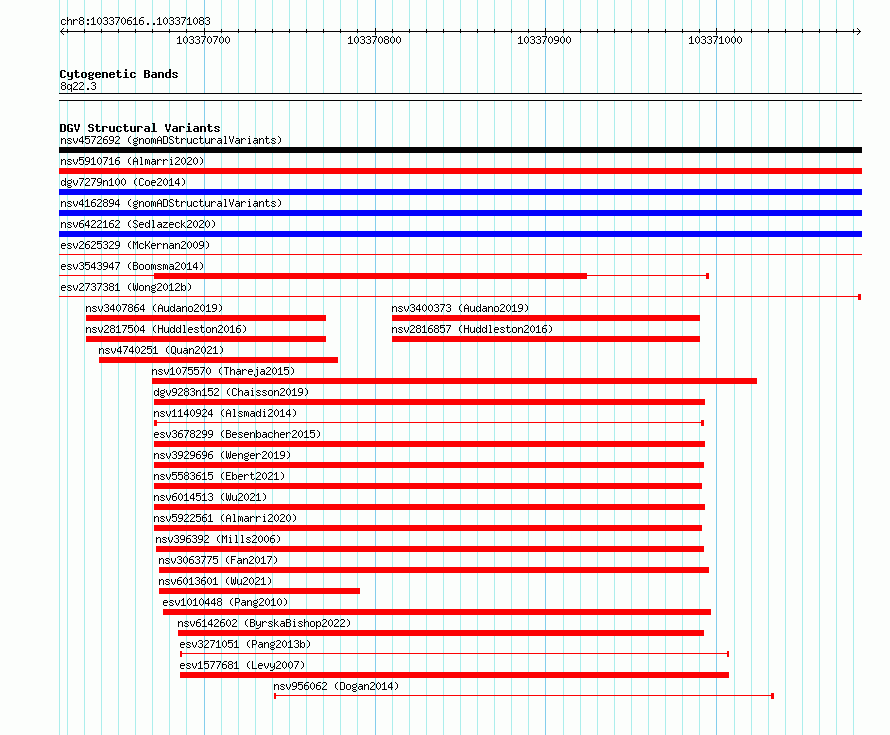The height and width of the screenshot is (735, 890).
Task: Click the chr8:103370616..103371083 region label
Action: pyautogui.click(x=135, y=21)
